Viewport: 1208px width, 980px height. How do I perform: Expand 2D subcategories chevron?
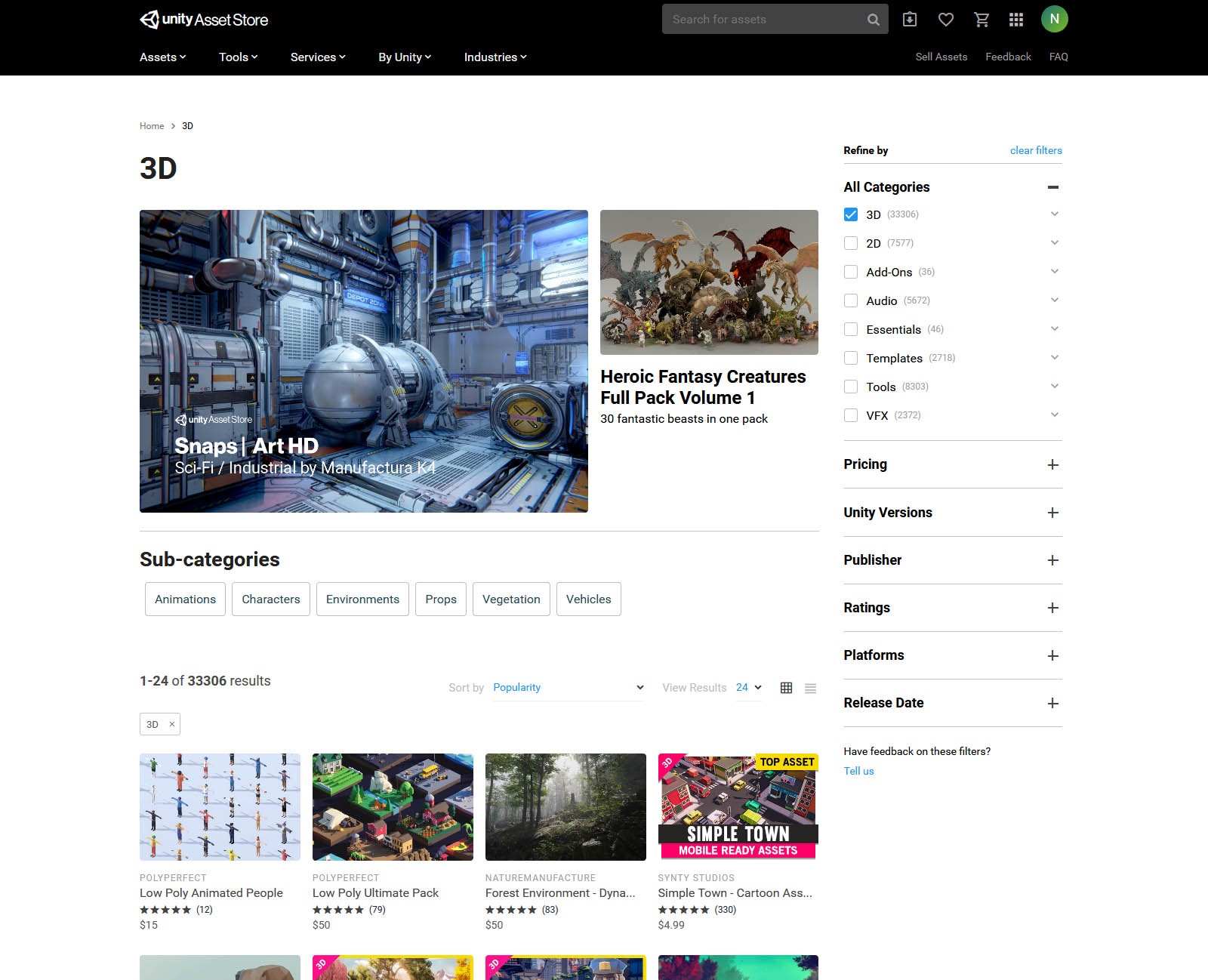(1055, 243)
